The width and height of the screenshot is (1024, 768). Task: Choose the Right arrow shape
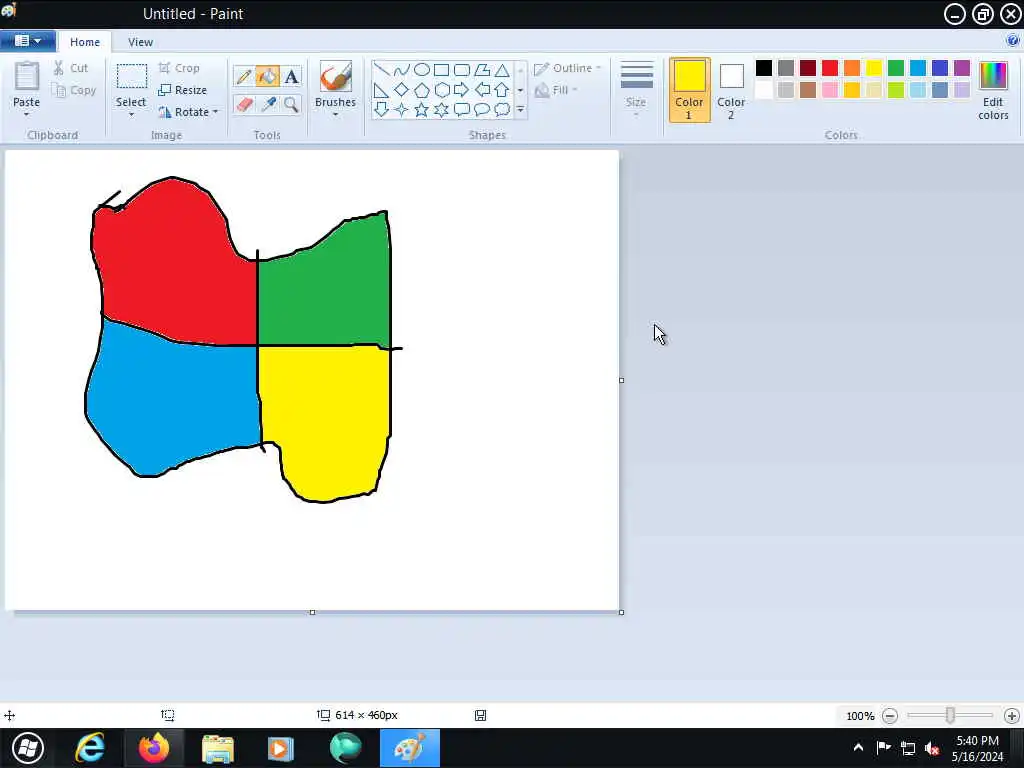462,90
